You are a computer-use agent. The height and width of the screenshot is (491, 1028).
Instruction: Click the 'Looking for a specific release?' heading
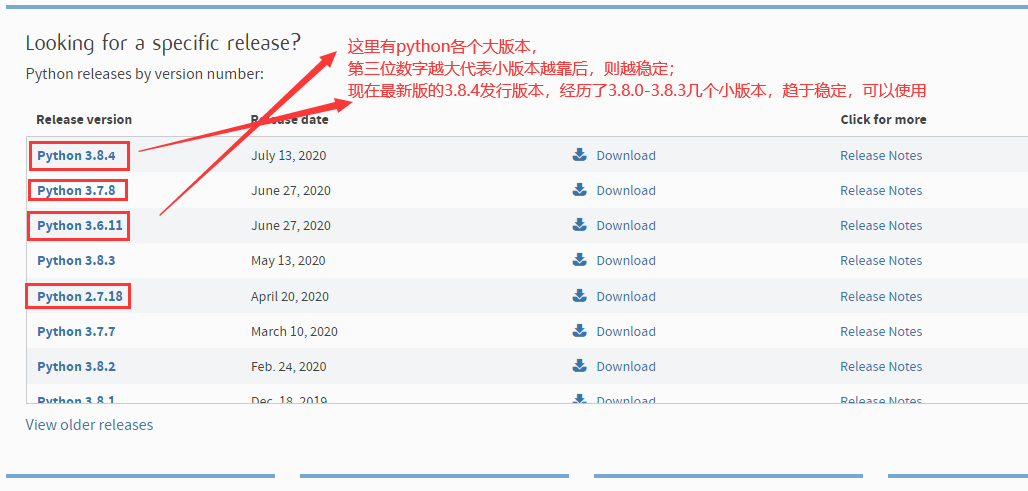163,43
